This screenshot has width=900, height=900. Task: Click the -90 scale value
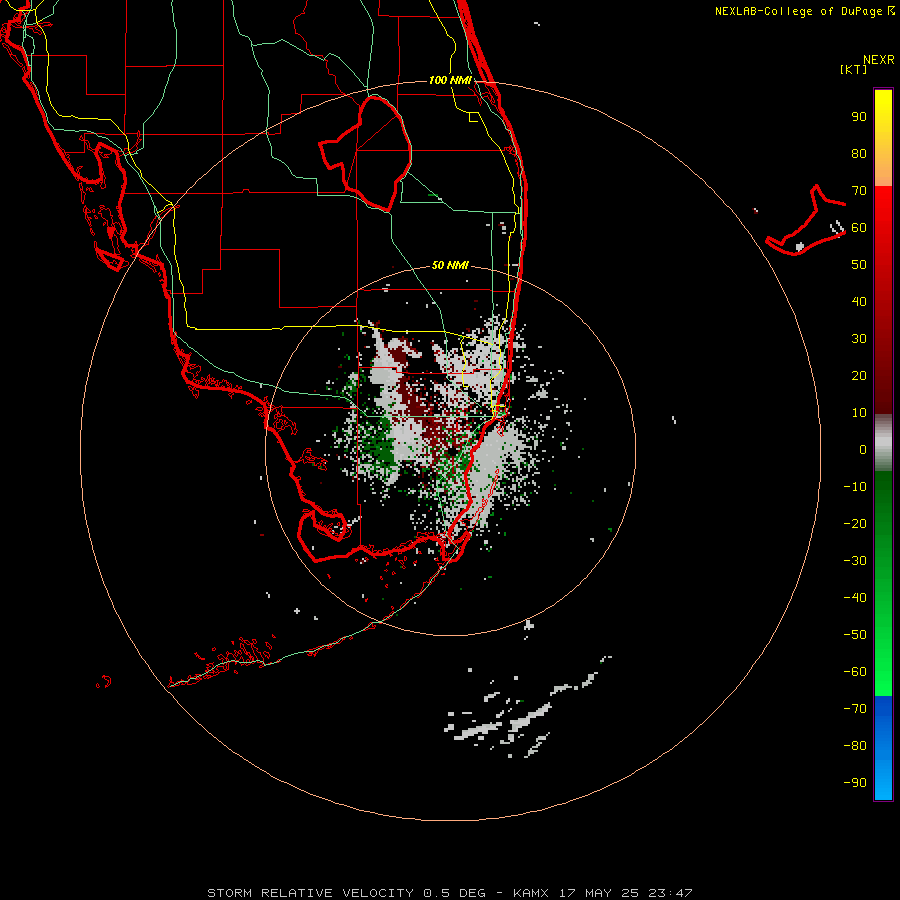pyautogui.click(x=855, y=783)
